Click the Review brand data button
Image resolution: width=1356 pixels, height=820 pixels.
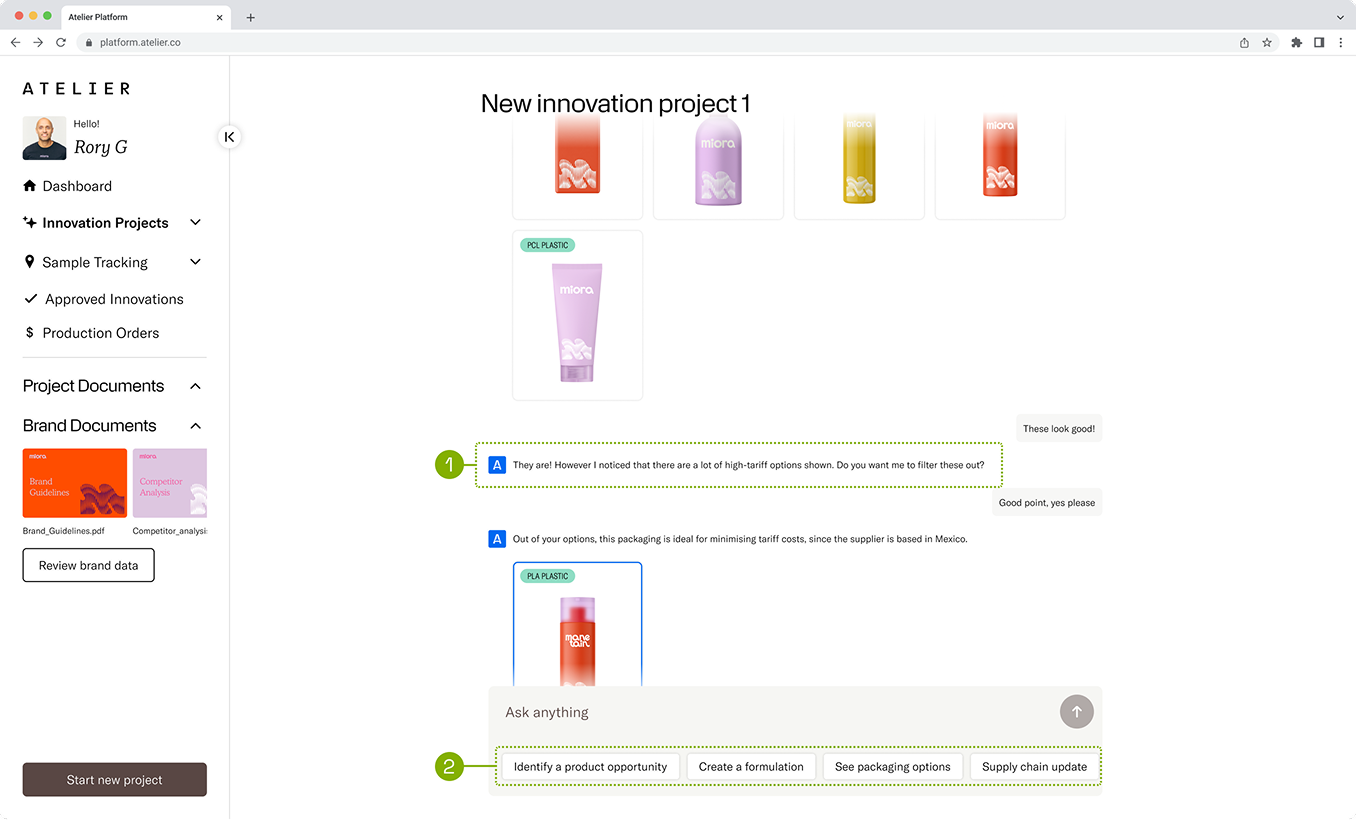tap(88, 565)
